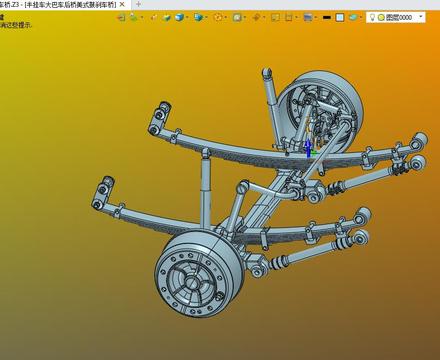The image size is (440, 360).
Task: Open a new tab with plus button
Action: [138, 4]
